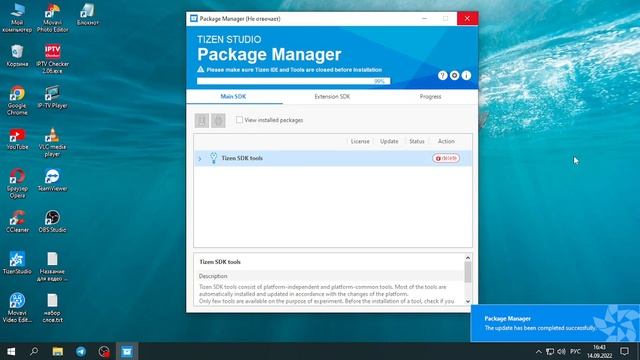The height and width of the screenshot is (360, 640).
Task: Toggle View installed packages checkbox
Action: click(239, 120)
